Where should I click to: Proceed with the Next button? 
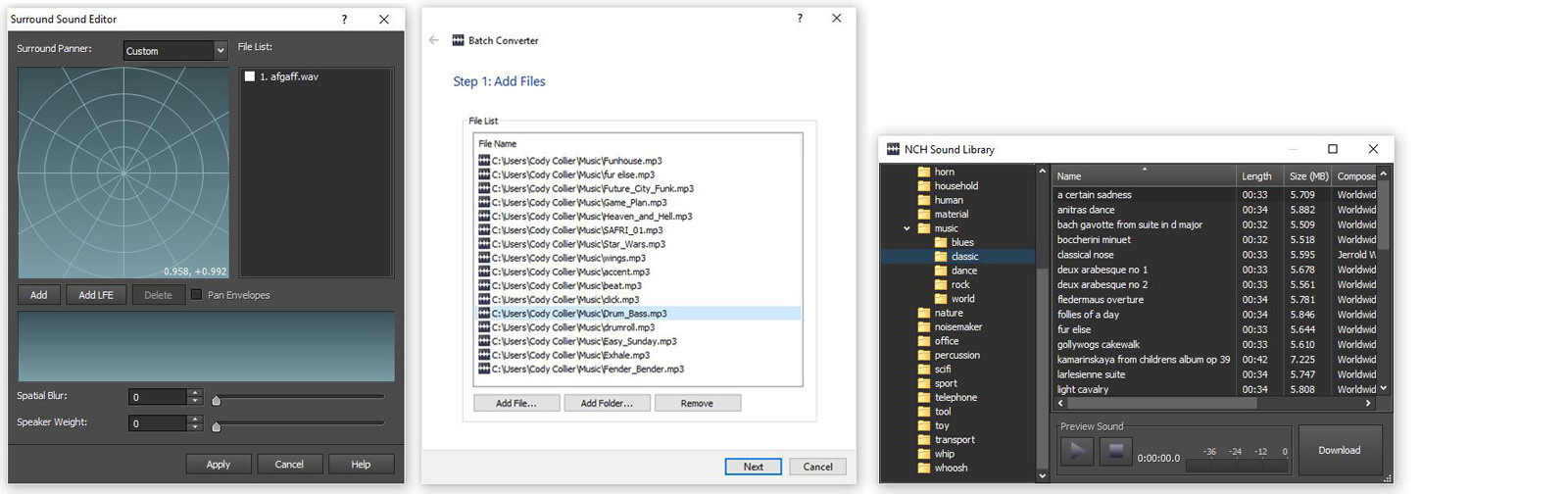[753, 467]
